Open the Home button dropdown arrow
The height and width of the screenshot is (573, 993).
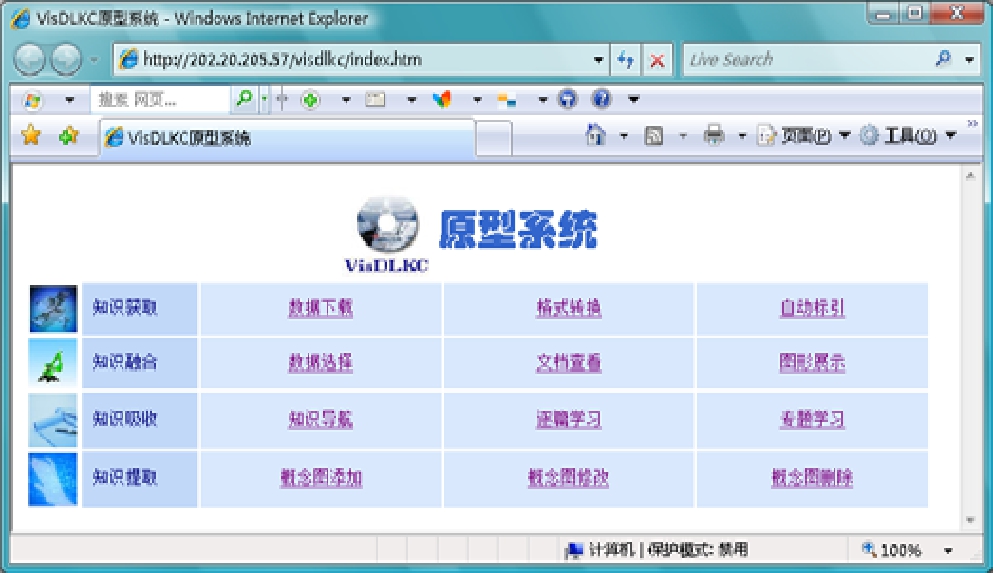tap(624, 135)
